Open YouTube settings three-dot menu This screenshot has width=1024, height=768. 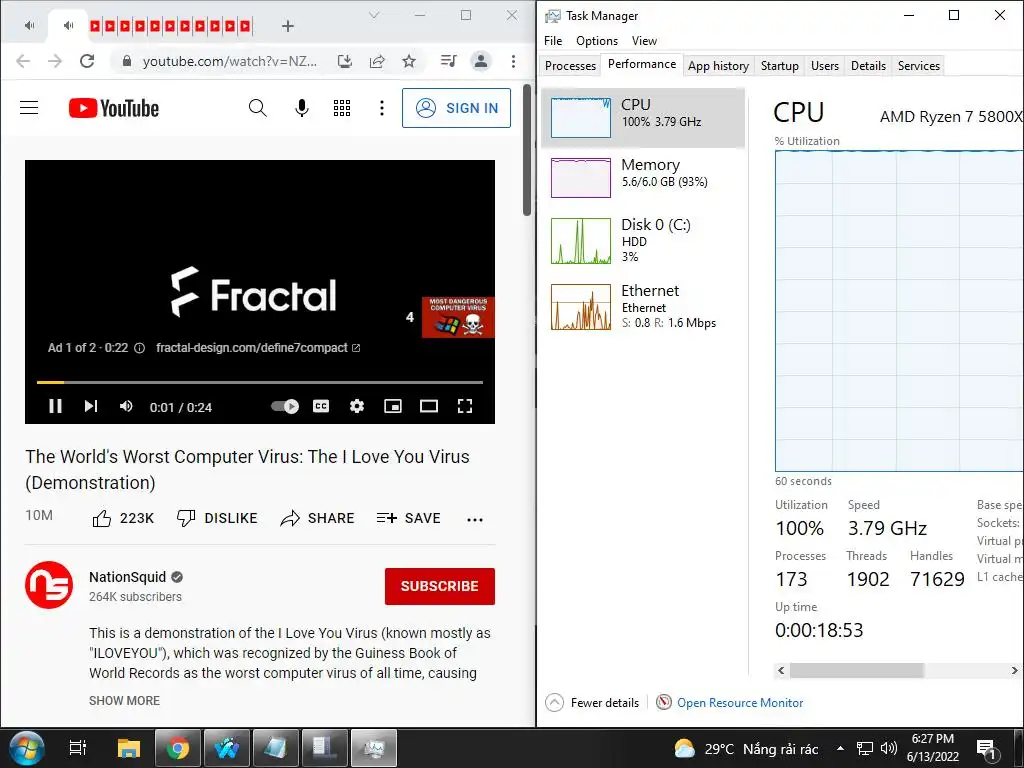click(x=382, y=108)
